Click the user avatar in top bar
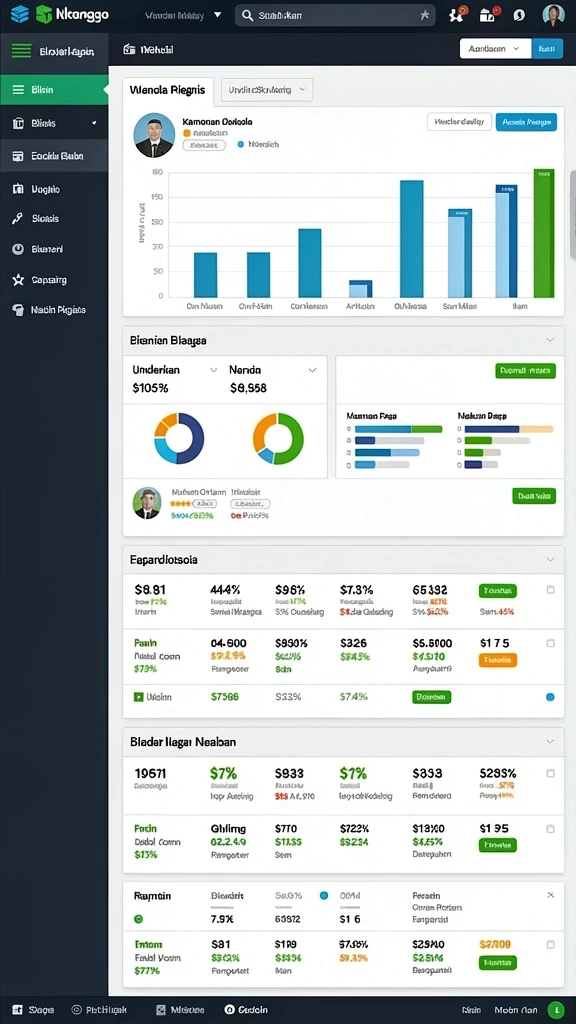This screenshot has width=576, height=1024. point(553,14)
